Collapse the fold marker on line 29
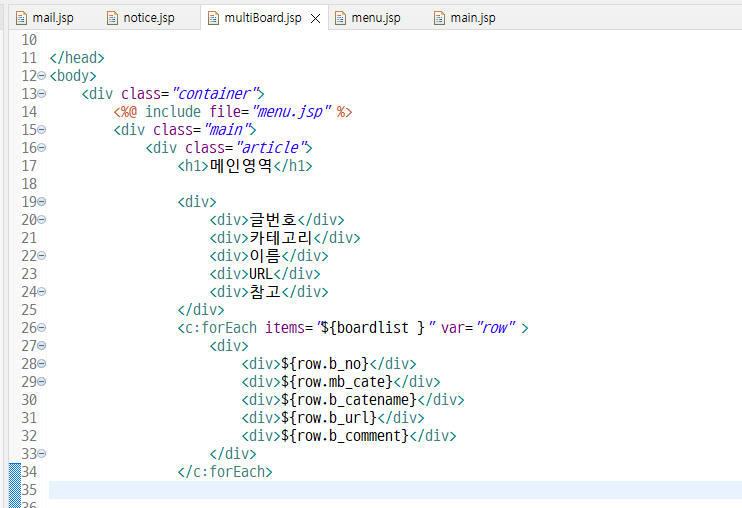This screenshot has height=508, width=742. [42, 382]
